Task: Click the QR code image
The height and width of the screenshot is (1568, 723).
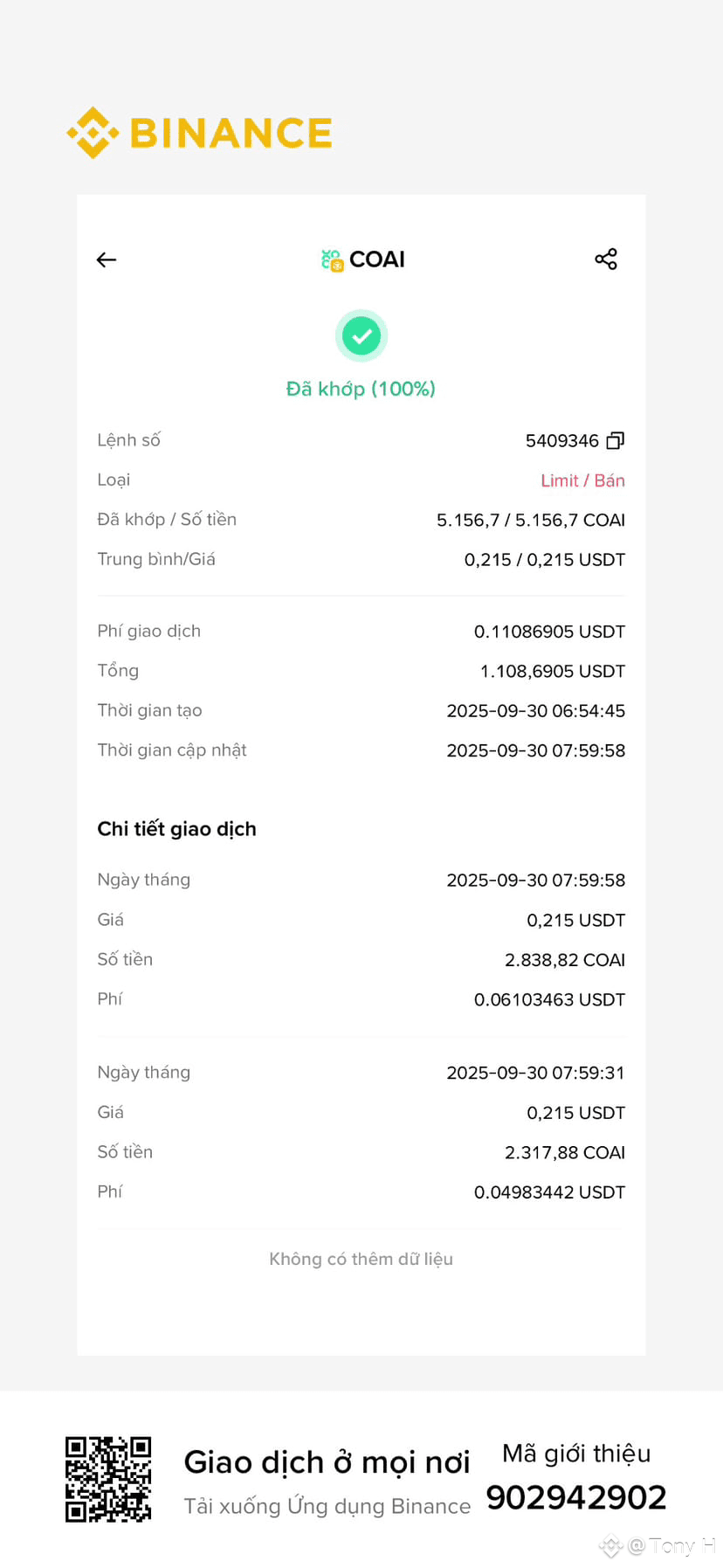Action: coord(108,1479)
